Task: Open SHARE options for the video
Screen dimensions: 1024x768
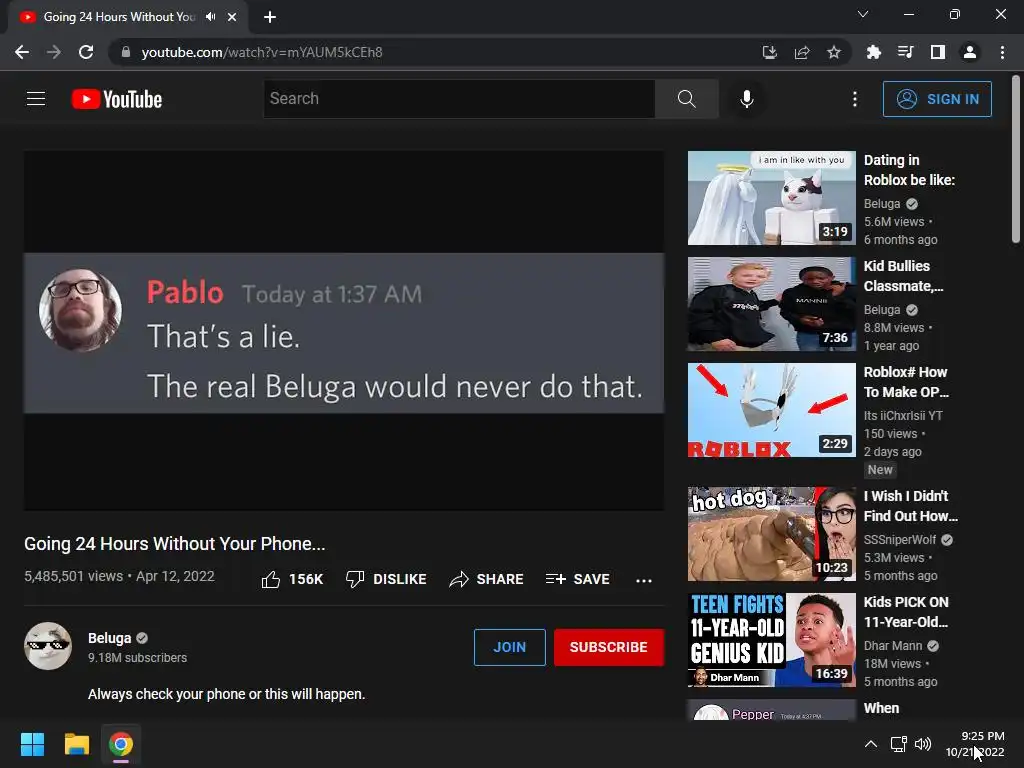Action: (x=487, y=579)
